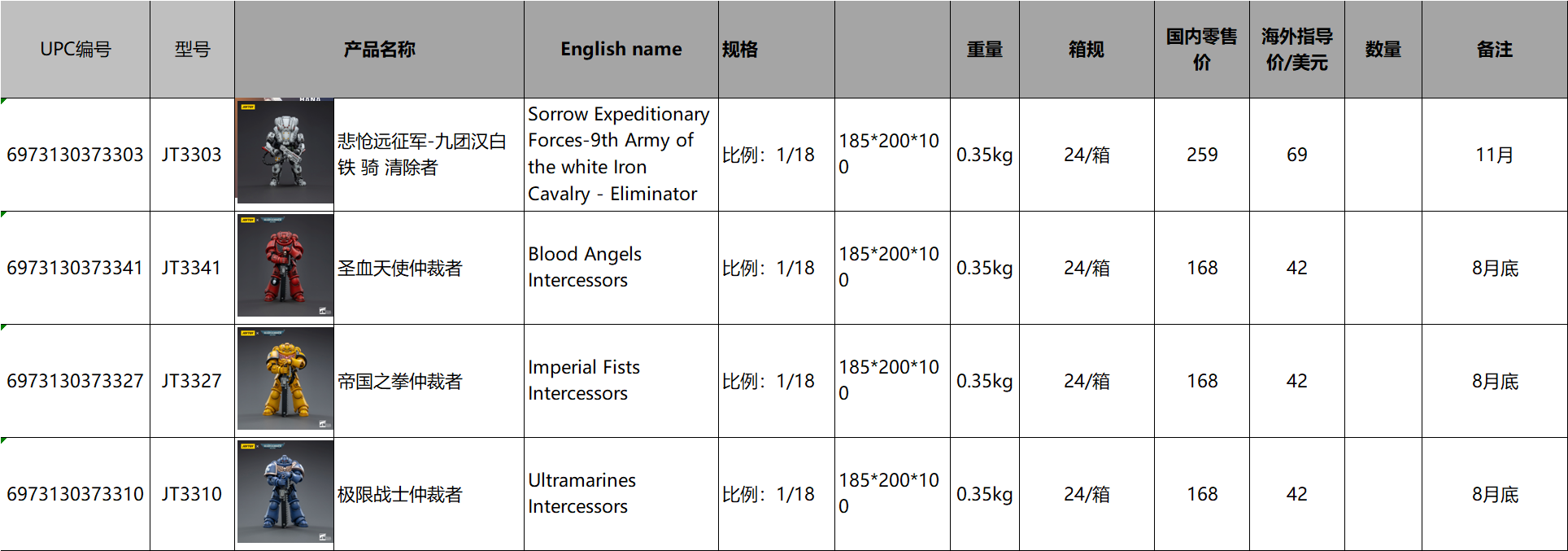Select the 海外指导价/美元 header cell

[1296, 50]
